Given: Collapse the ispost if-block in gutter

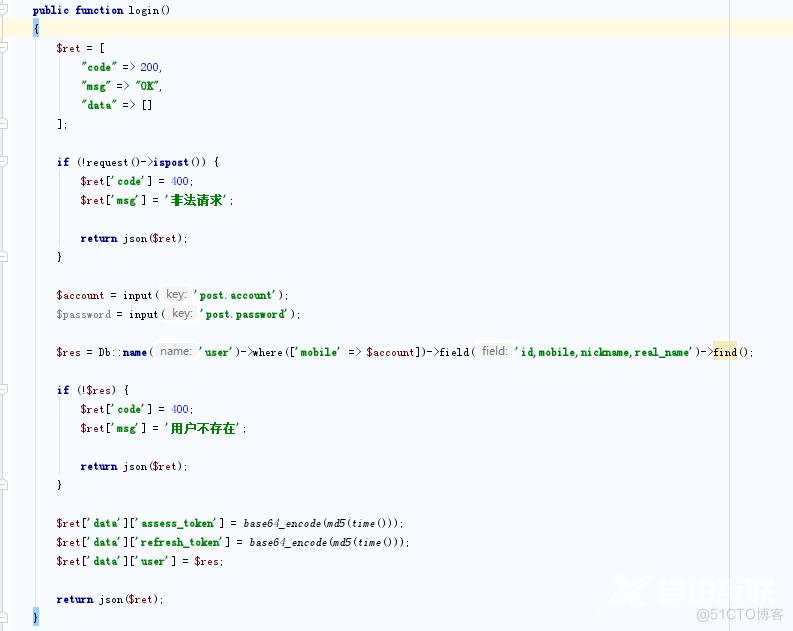Looking at the screenshot, I should pos(4,162).
